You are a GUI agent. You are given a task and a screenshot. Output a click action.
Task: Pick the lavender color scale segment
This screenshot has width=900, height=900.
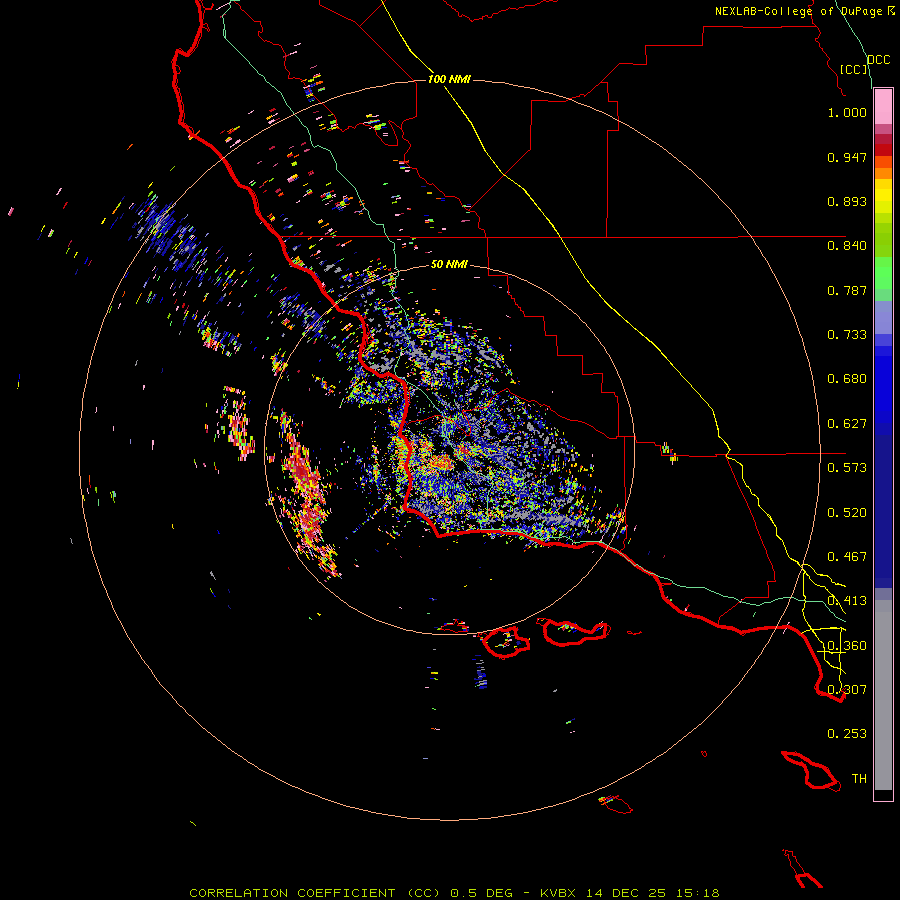883,317
